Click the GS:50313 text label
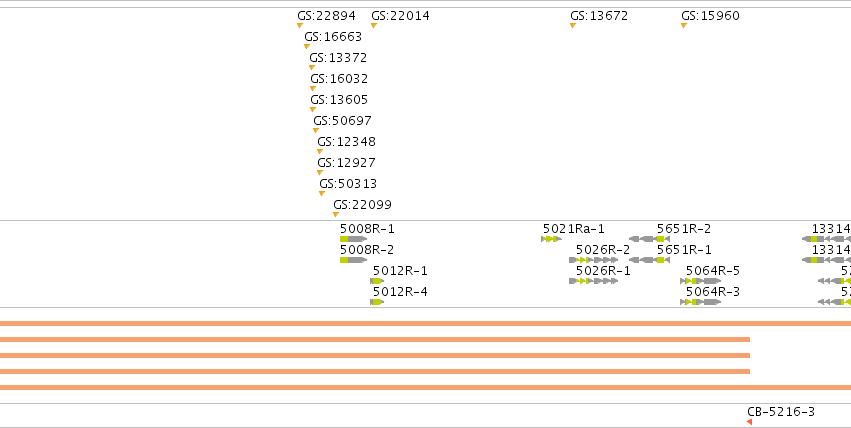The width and height of the screenshot is (851, 428). [348, 184]
